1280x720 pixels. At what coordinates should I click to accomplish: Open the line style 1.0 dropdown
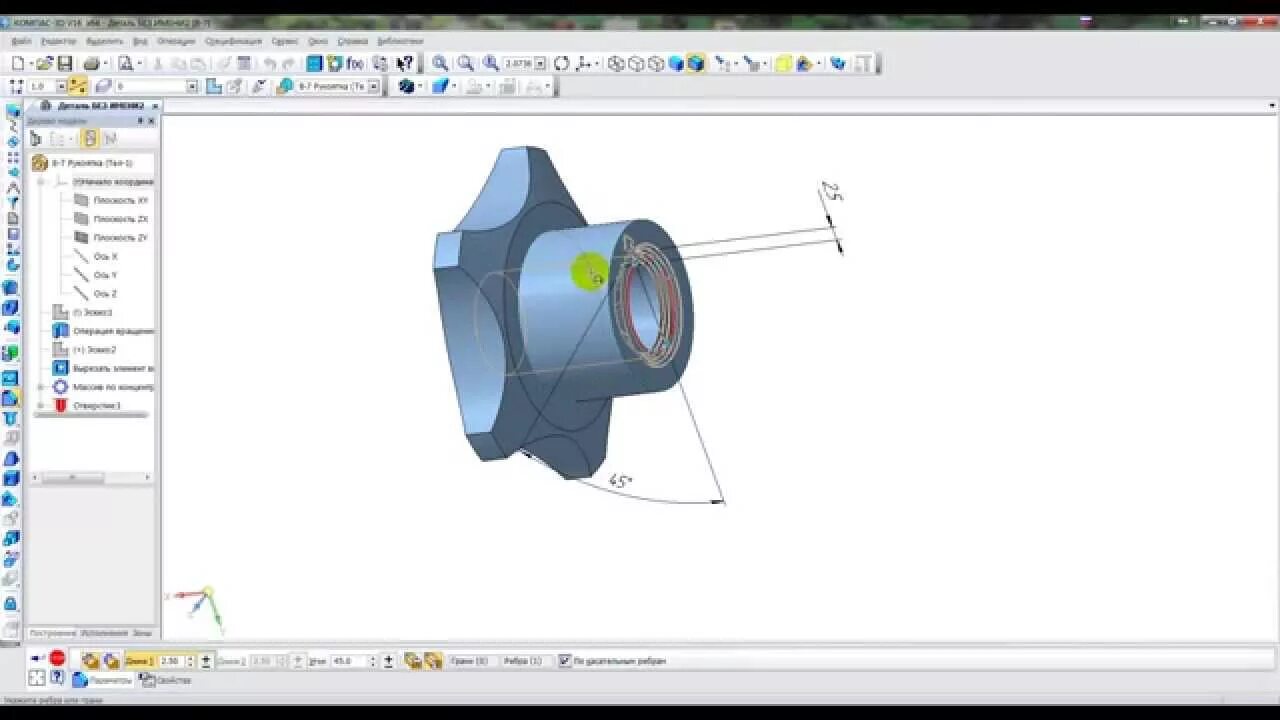62,87
